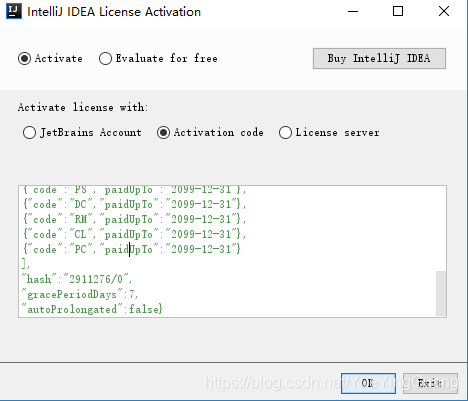Click the activation code text area scrollbar thumb
The image size is (468, 401).
tap(441, 293)
